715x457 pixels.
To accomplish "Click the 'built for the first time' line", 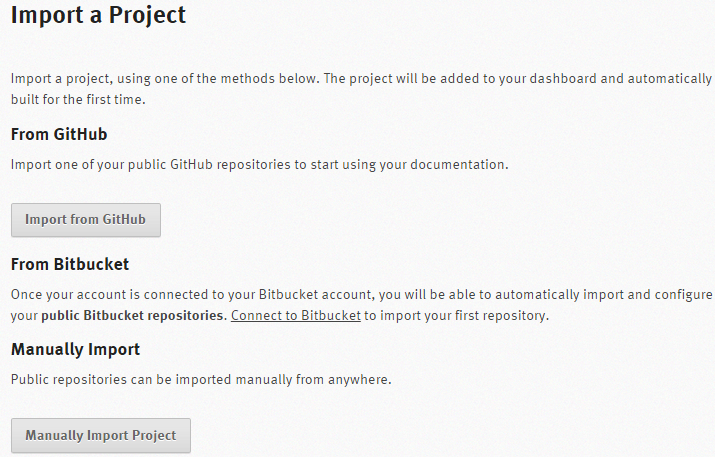I will tap(80, 100).
